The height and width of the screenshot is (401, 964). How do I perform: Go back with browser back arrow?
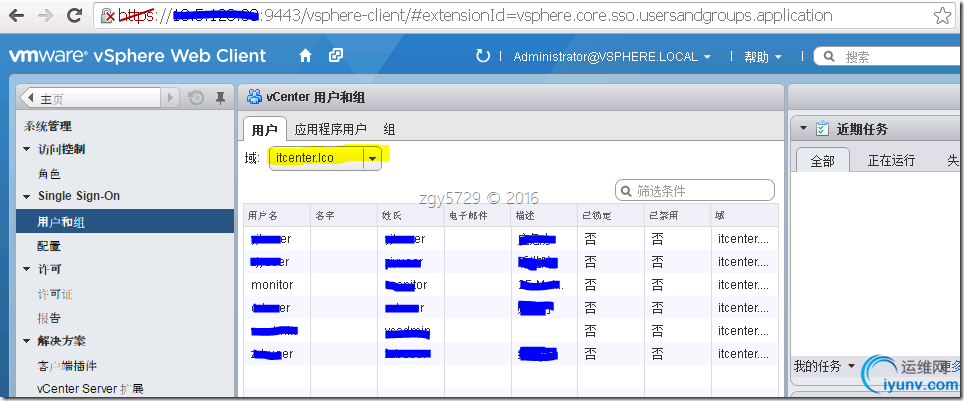click(15, 15)
